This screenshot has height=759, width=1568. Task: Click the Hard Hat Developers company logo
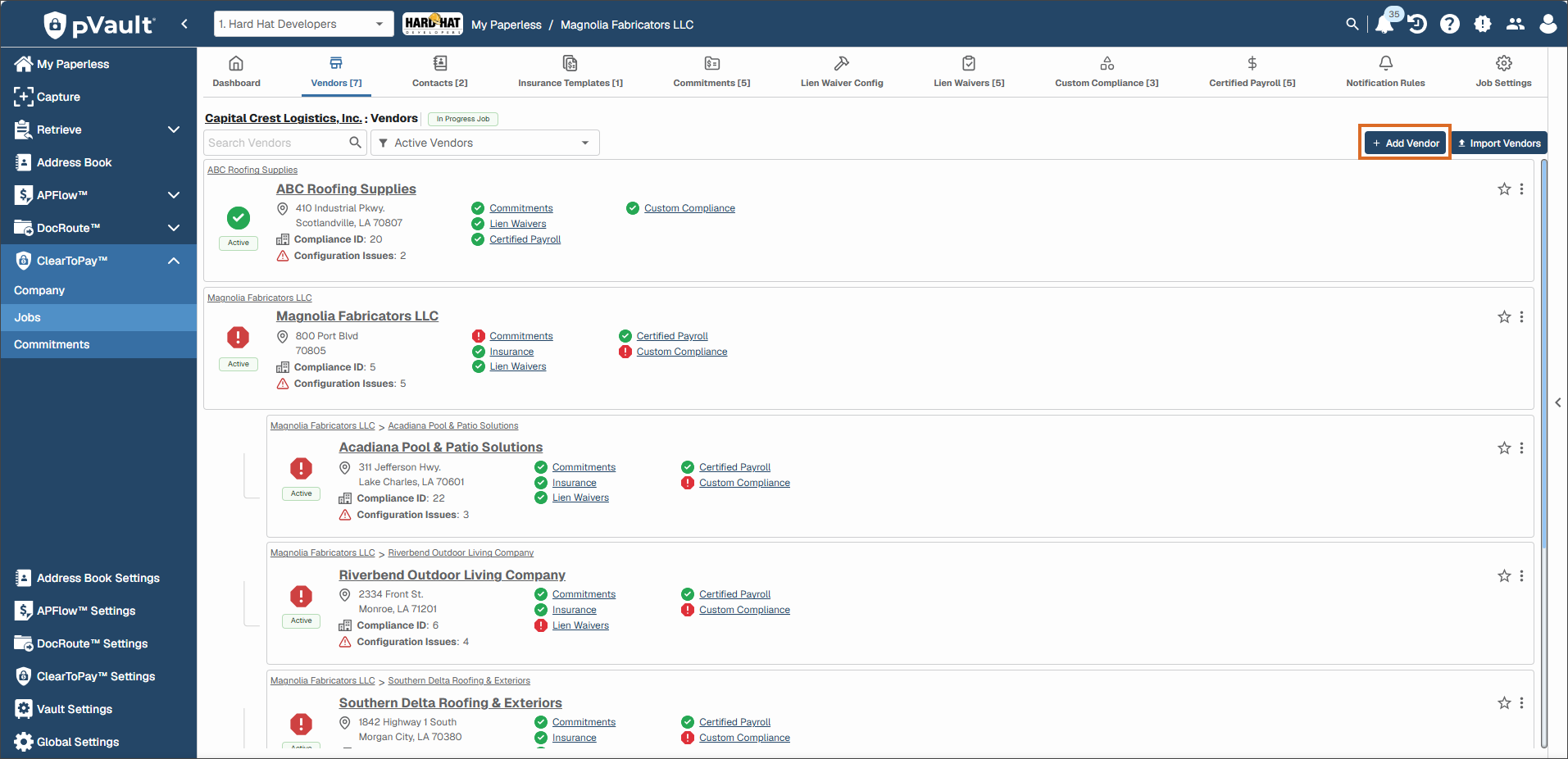pyautogui.click(x=433, y=25)
